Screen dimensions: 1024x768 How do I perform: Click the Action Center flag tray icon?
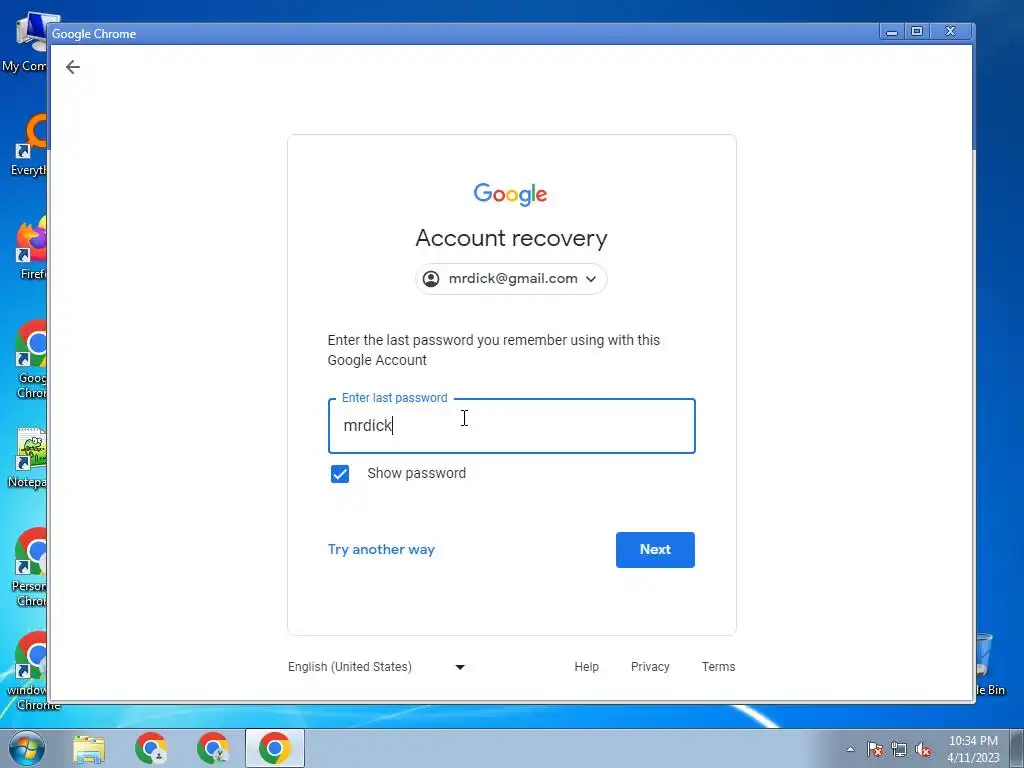pyautogui.click(x=875, y=749)
